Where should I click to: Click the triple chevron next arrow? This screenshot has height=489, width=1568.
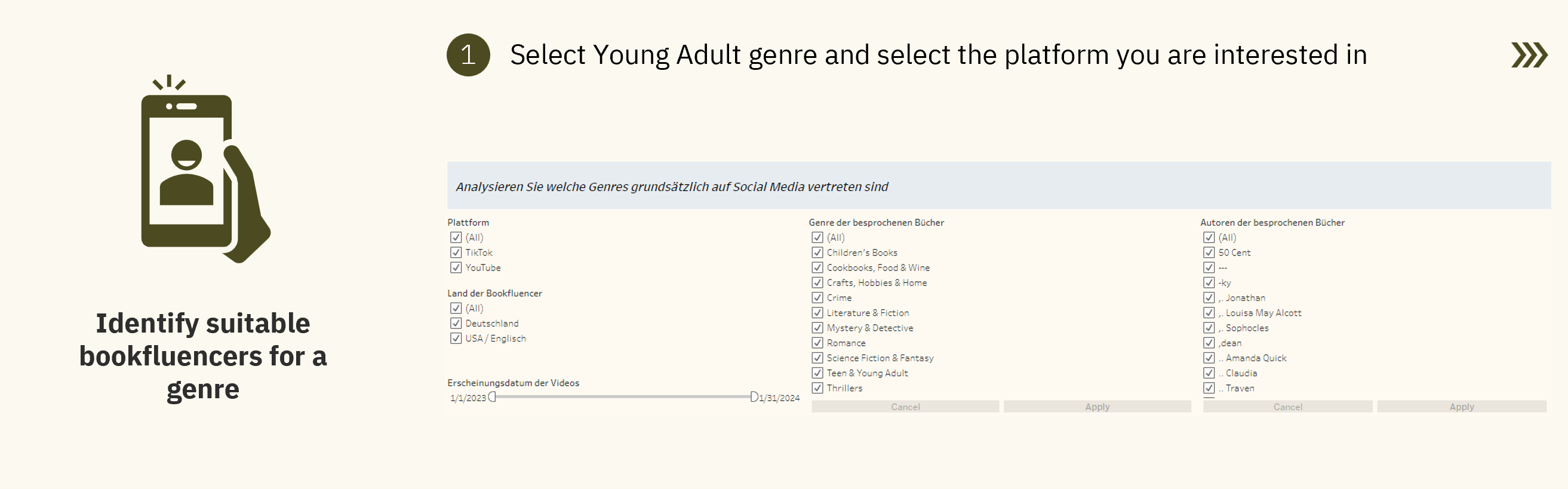(x=1529, y=55)
